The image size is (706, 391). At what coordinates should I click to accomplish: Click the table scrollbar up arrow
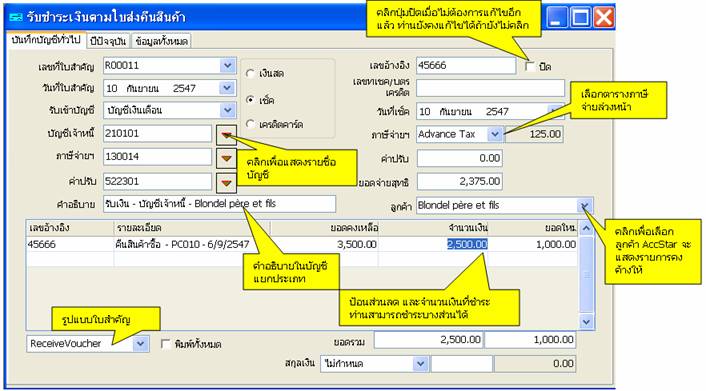click(586, 228)
